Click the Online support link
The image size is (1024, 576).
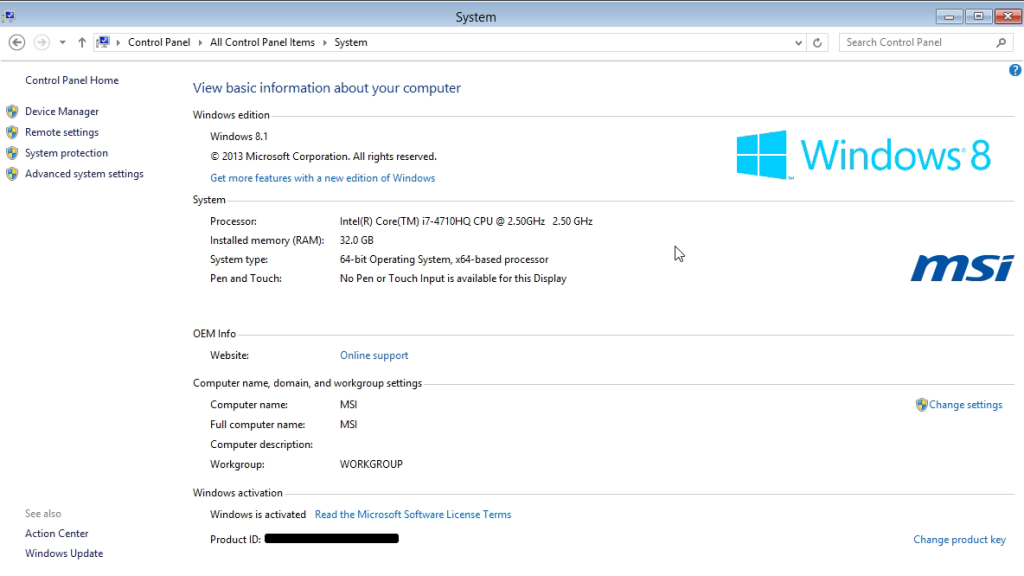[373, 355]
